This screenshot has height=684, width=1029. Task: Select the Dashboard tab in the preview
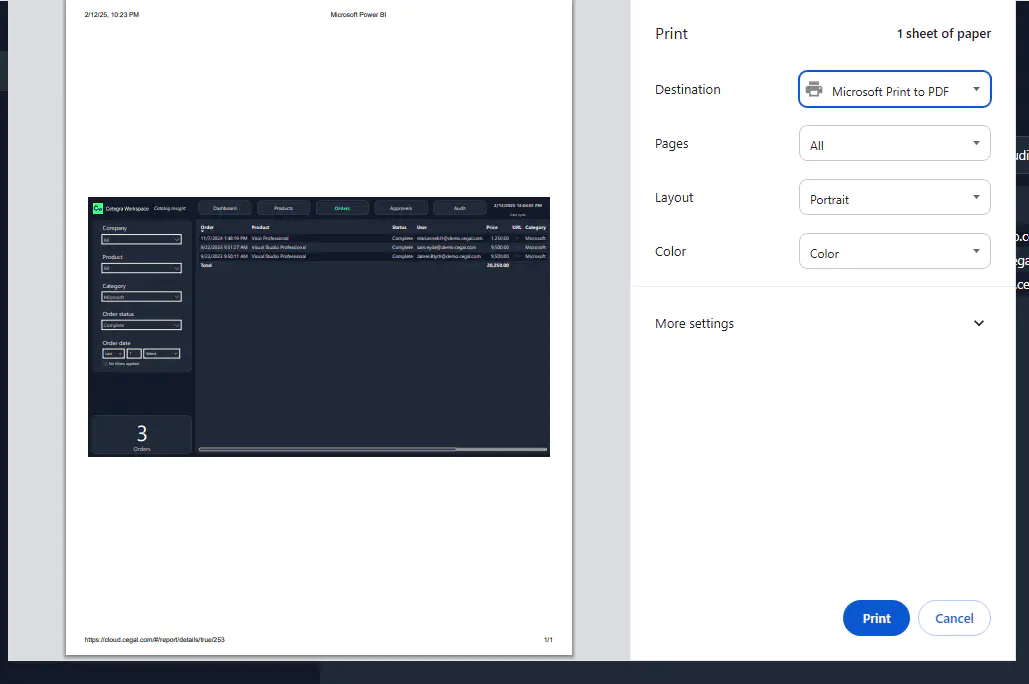coord(225,208)
